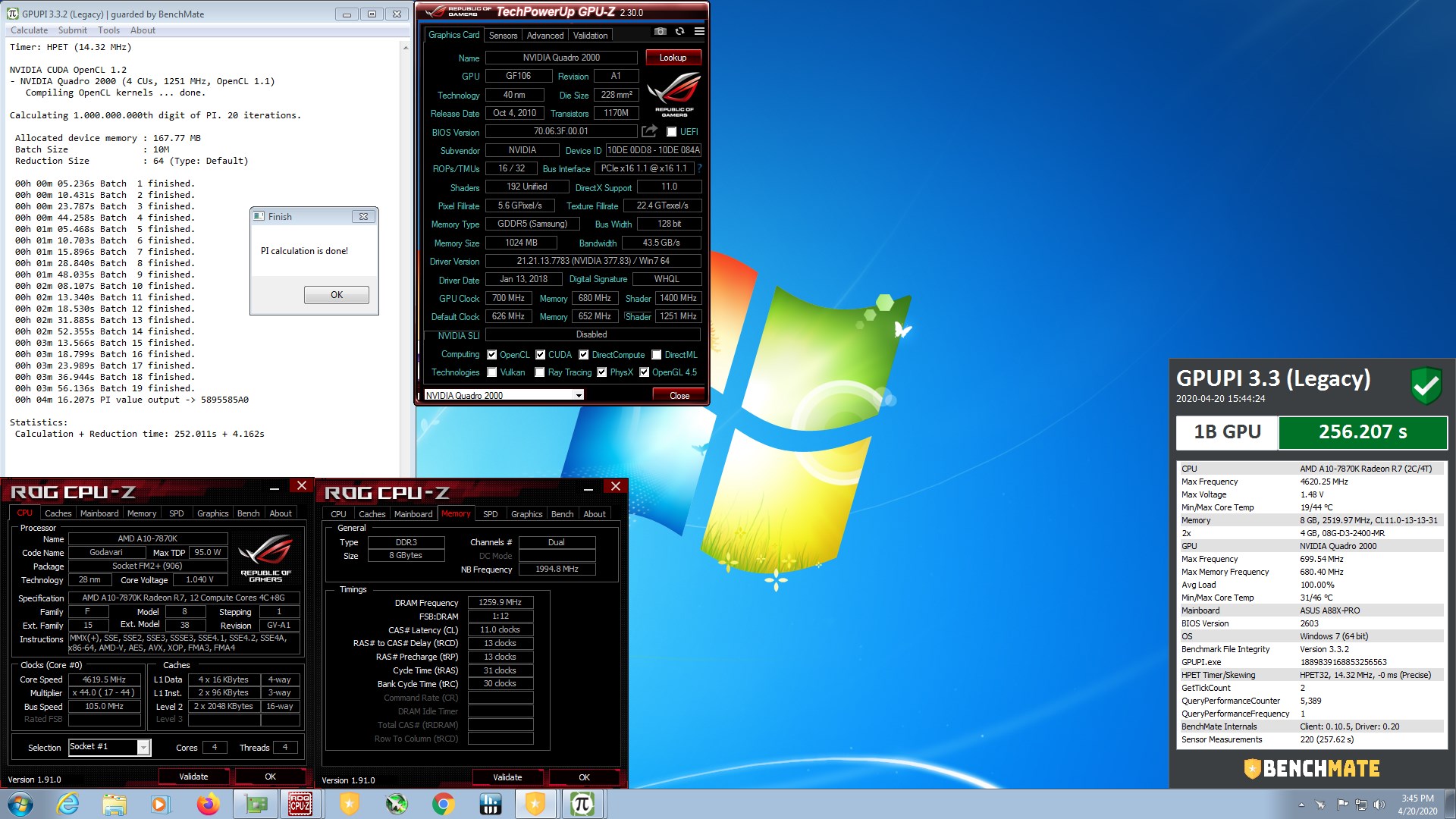Toggle the DirectCompute checkbox
This screenshot has width=1456, height=819.
coord(583,355)
